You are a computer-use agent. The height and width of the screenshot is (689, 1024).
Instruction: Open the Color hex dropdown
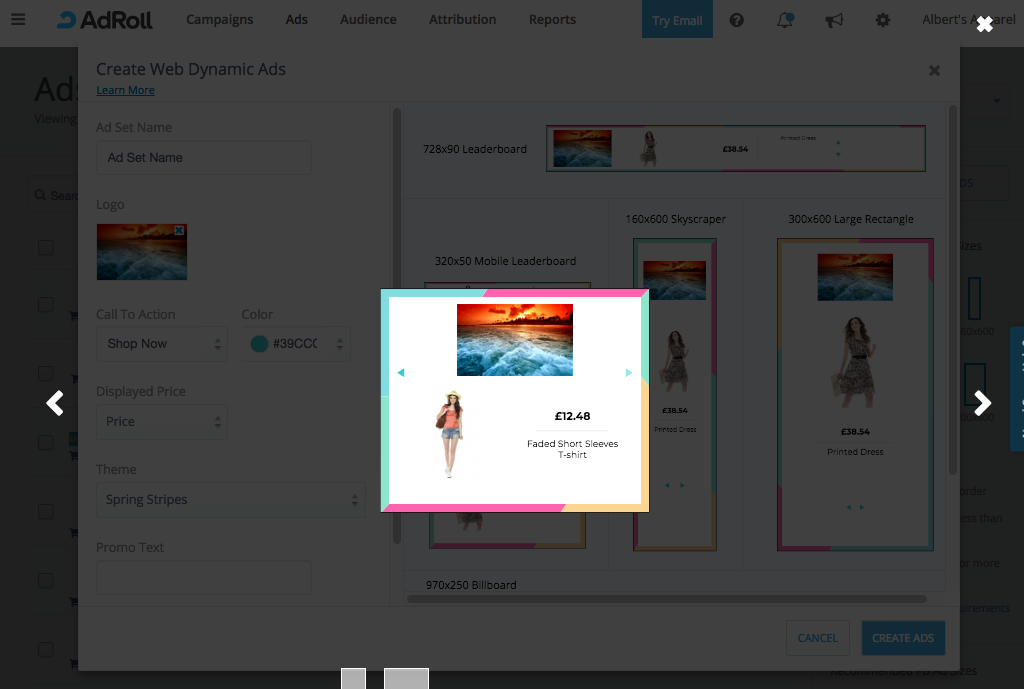(x=296, y=344)
